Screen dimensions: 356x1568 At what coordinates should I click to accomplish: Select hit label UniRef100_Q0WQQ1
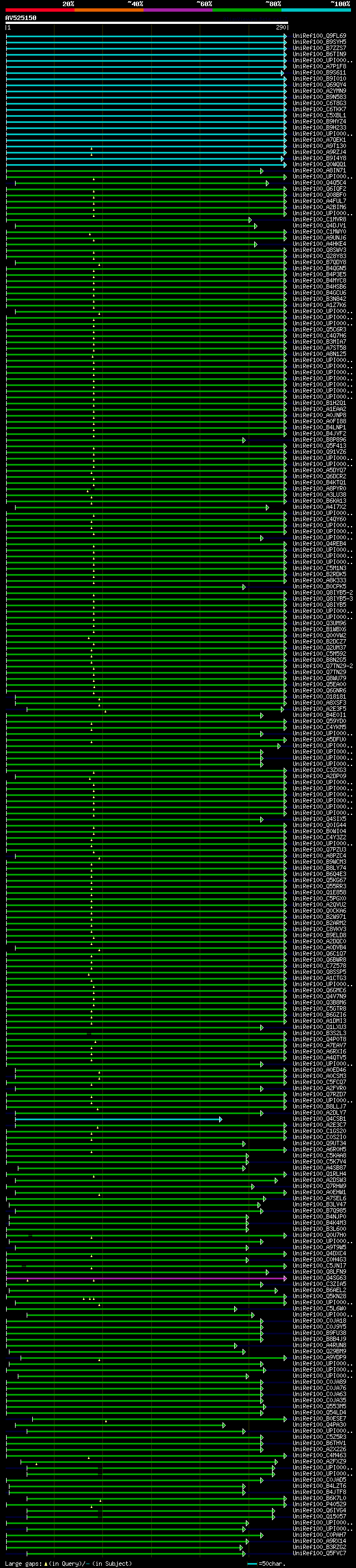(x=319, y=164)
